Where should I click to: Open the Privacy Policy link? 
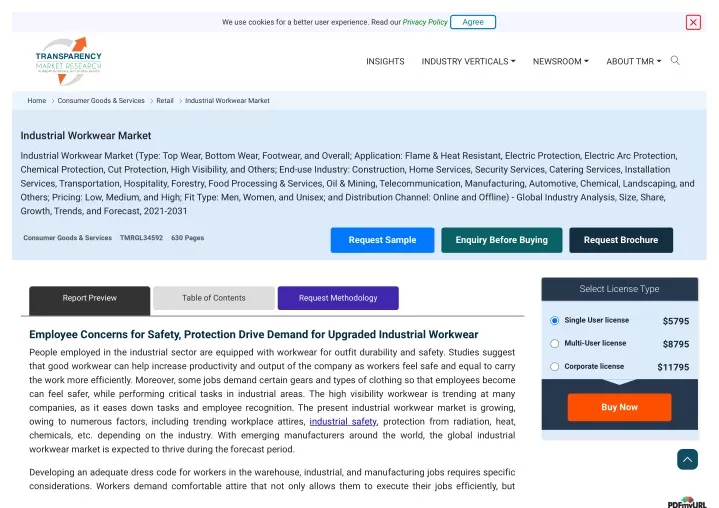425,22
